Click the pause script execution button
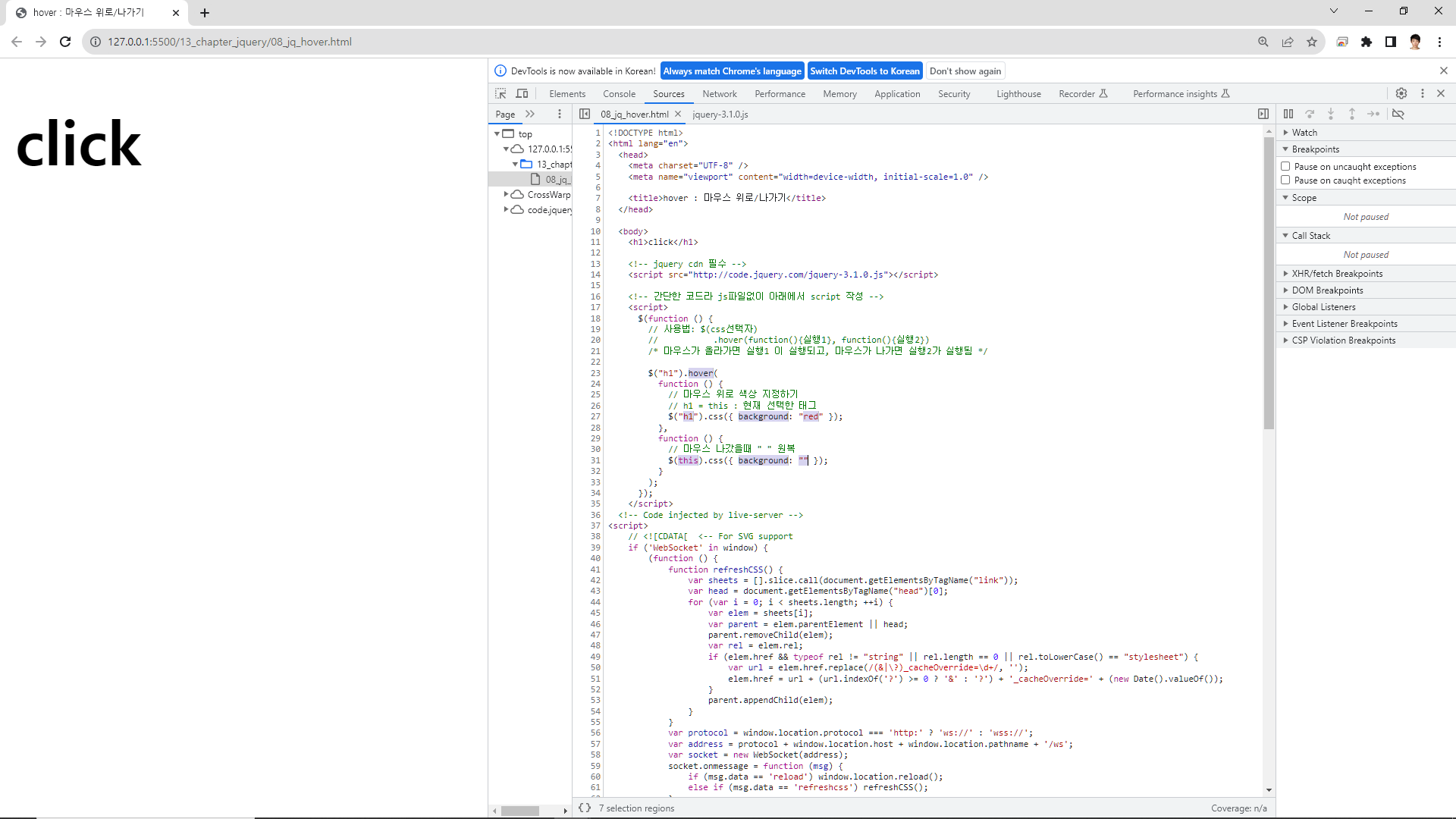Screen dimensions: 1456x819 pos(1288,114)
